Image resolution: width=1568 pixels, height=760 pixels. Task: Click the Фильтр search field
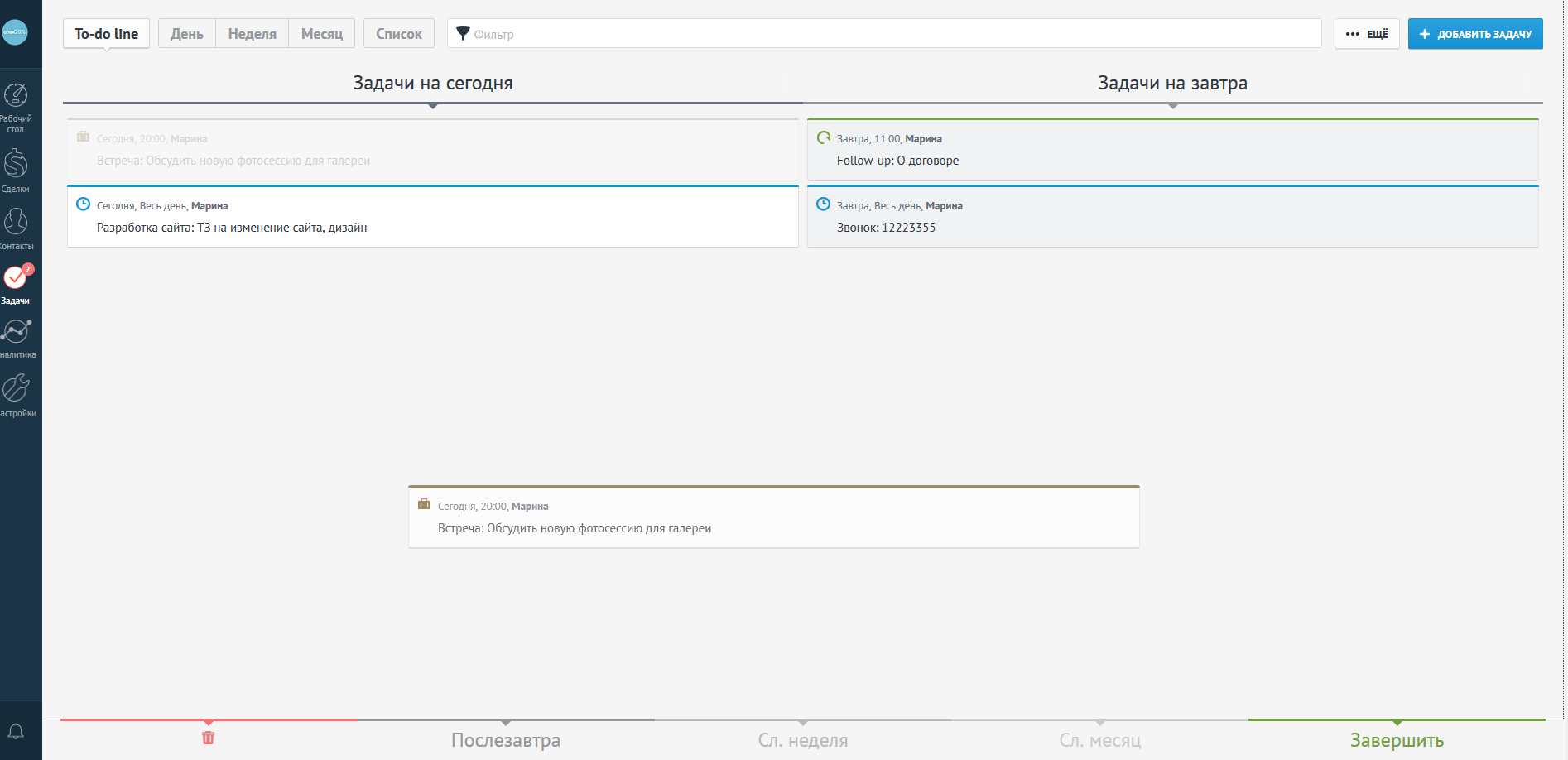pyautogui.click(x=884, y=34)
